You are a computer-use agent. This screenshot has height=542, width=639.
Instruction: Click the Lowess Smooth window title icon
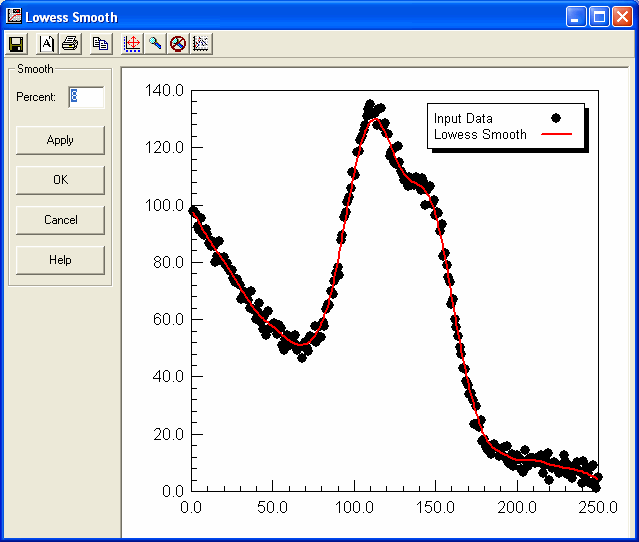click(13, 16)
